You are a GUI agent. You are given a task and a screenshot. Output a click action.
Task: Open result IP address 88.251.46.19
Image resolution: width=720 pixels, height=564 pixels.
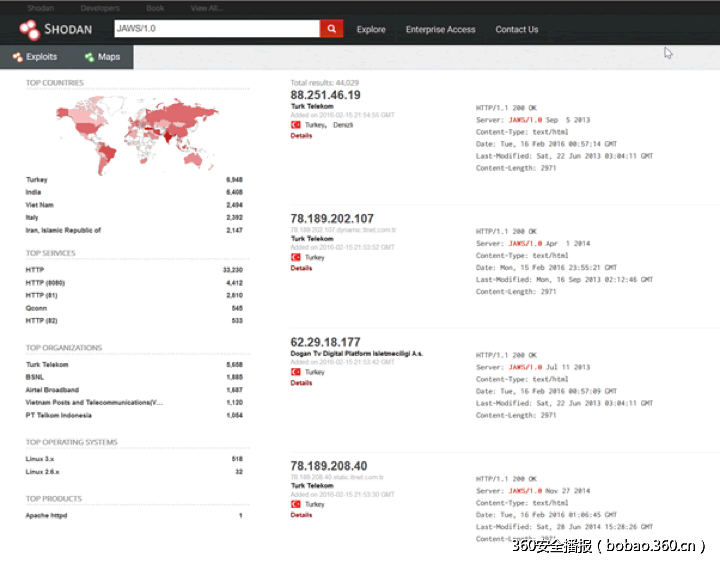coord(325,96)
